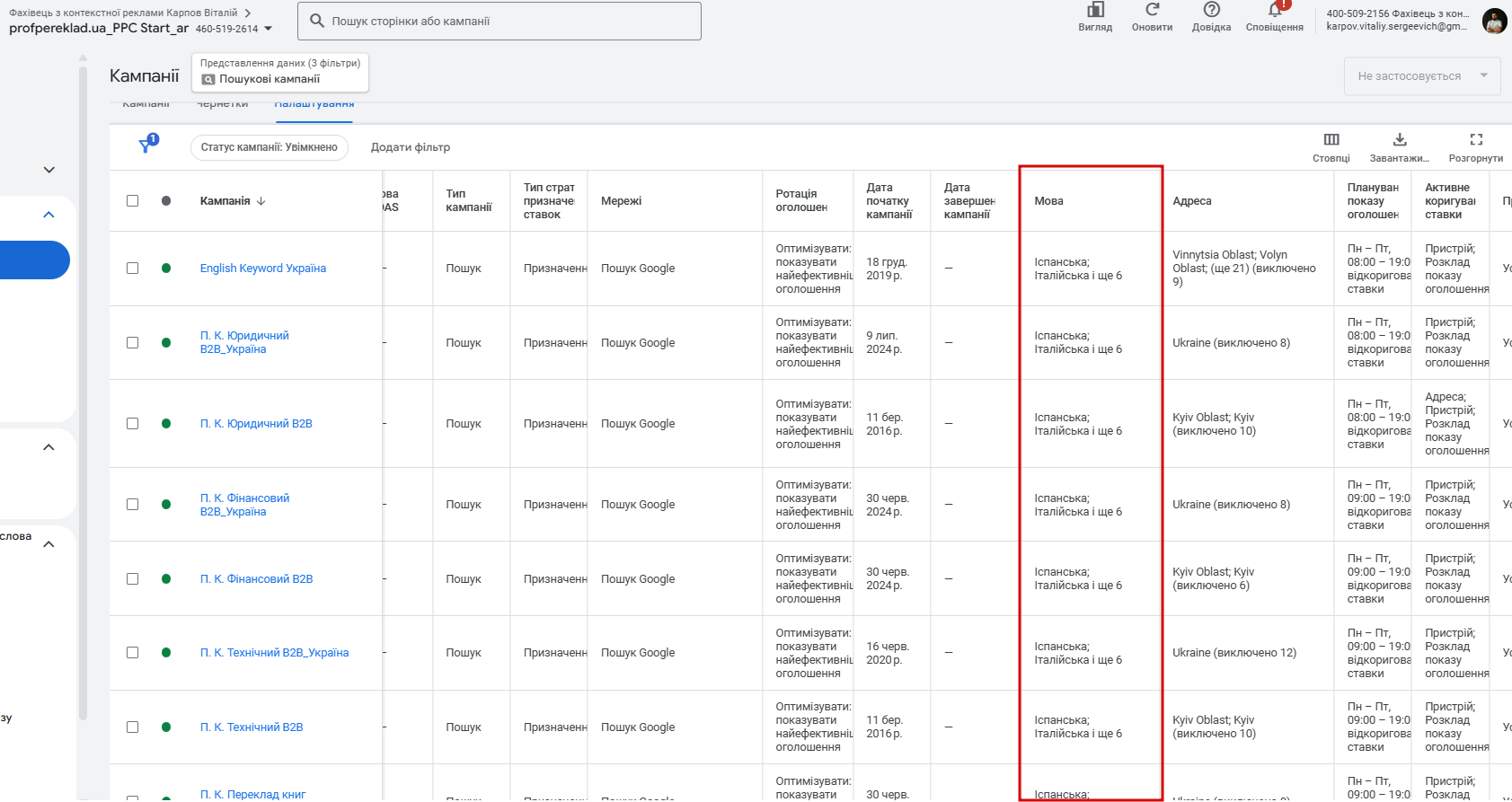Open account selector dropdown arrow
The image size is (1512, 802).
(268, 29)
